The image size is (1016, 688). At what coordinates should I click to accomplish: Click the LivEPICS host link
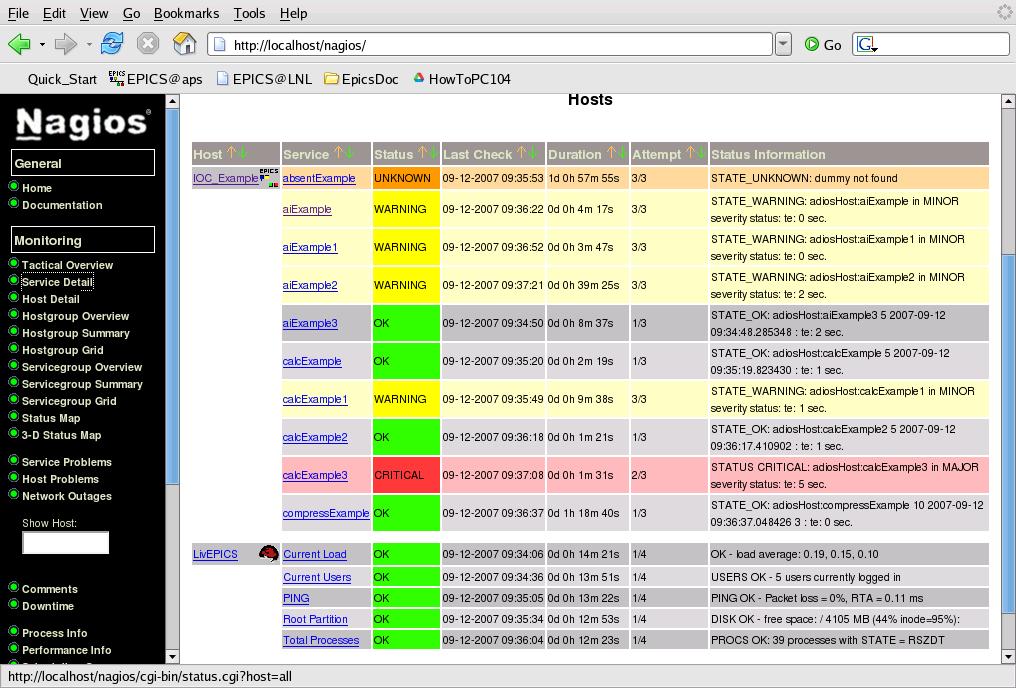point(215,555)
